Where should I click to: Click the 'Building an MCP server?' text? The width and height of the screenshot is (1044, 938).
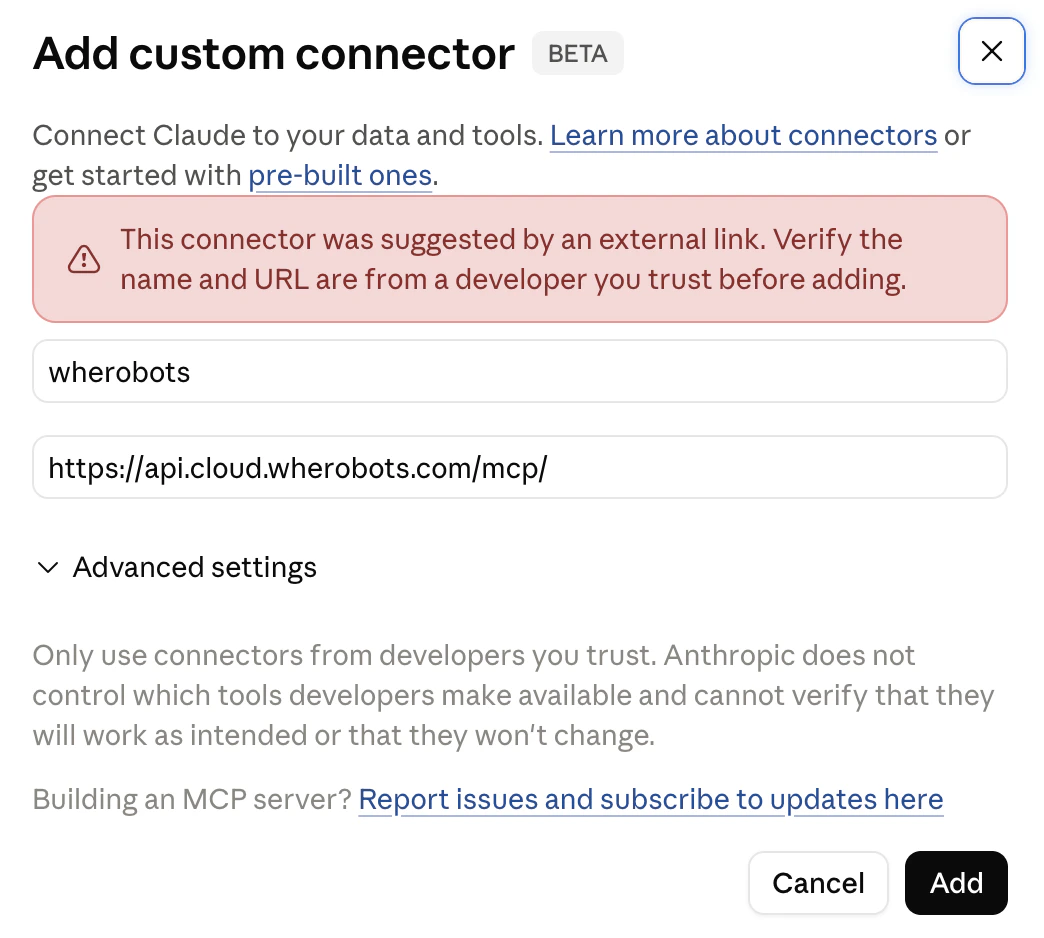pos(192,799)
